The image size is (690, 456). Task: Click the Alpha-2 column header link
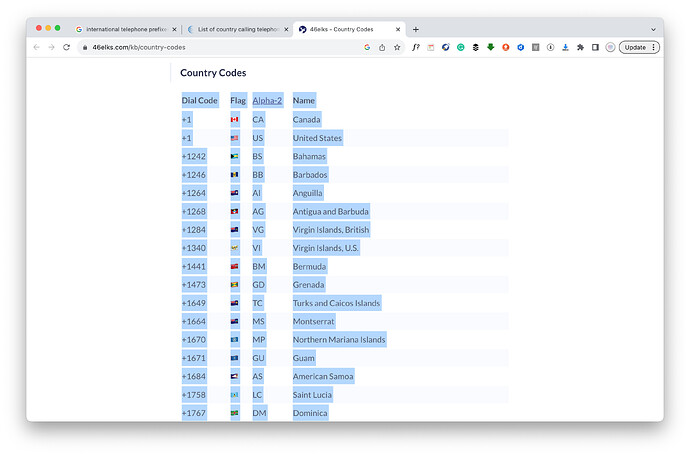pos(267,100)
